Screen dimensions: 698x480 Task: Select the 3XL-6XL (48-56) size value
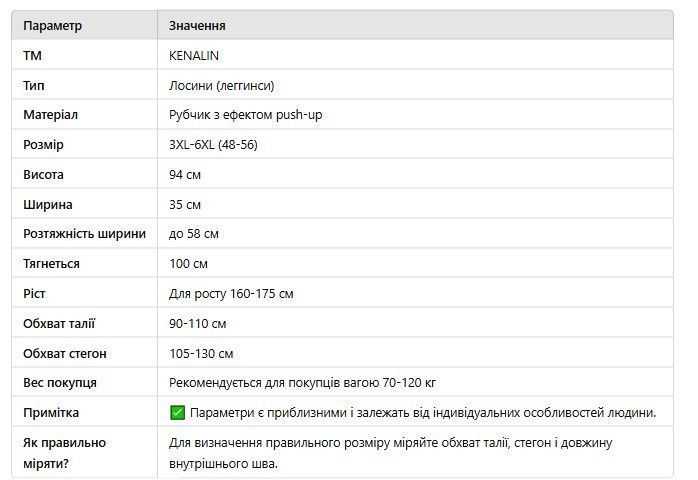coord(213,145)
